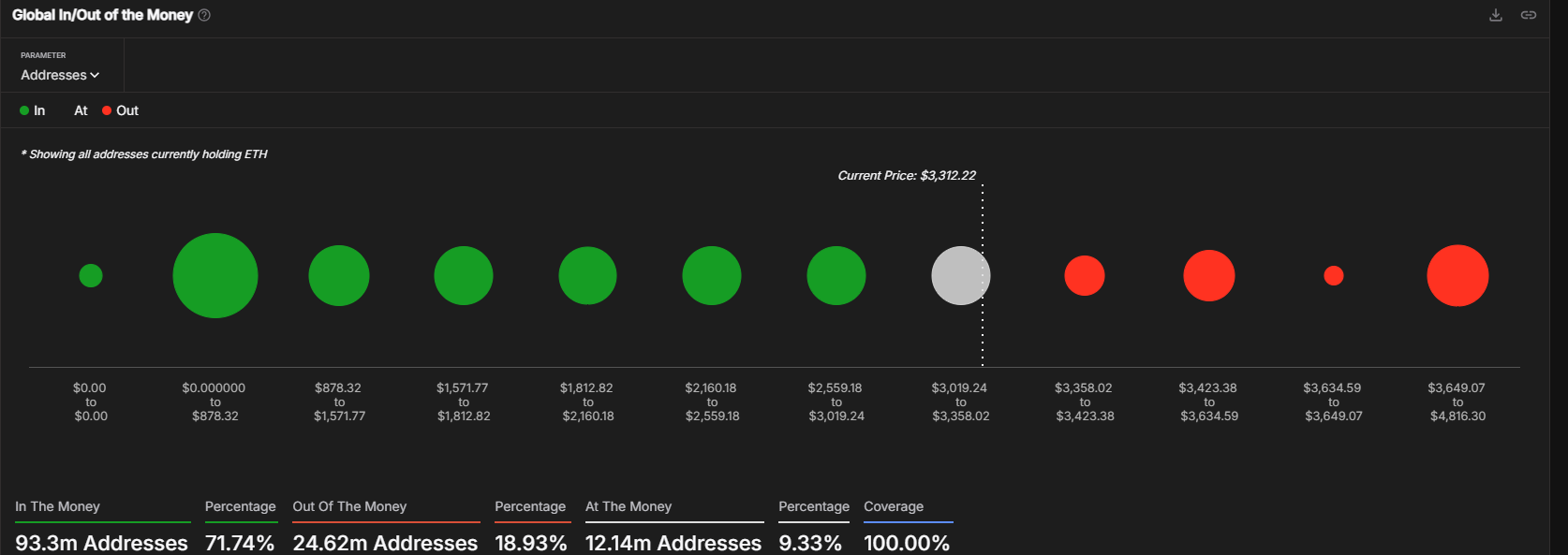Click the Coverage heading
Image resolution: width=1568 pixels, height=555 pixels.
(x=894, y=506)
